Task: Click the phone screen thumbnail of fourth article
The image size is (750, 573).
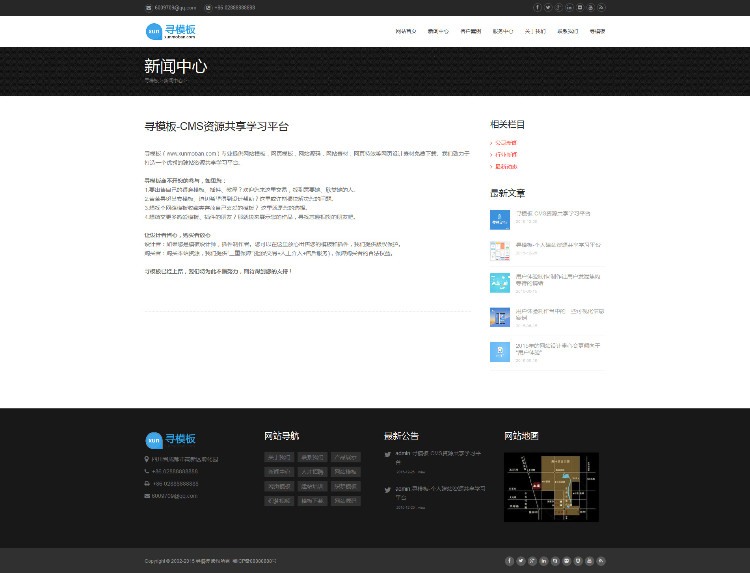Action: 500,317
